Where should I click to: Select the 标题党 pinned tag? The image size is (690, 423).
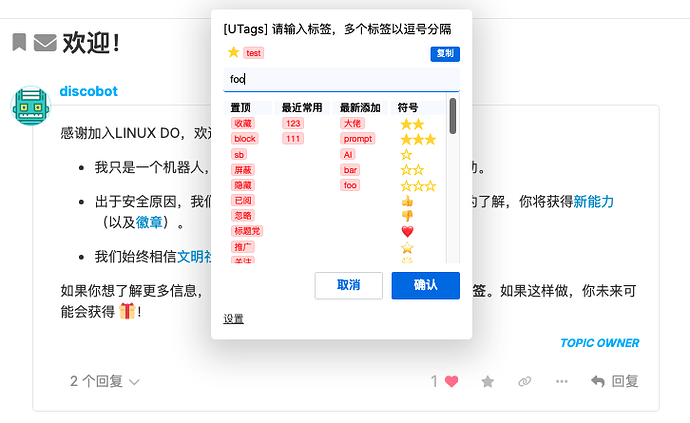tap(247, 231)
